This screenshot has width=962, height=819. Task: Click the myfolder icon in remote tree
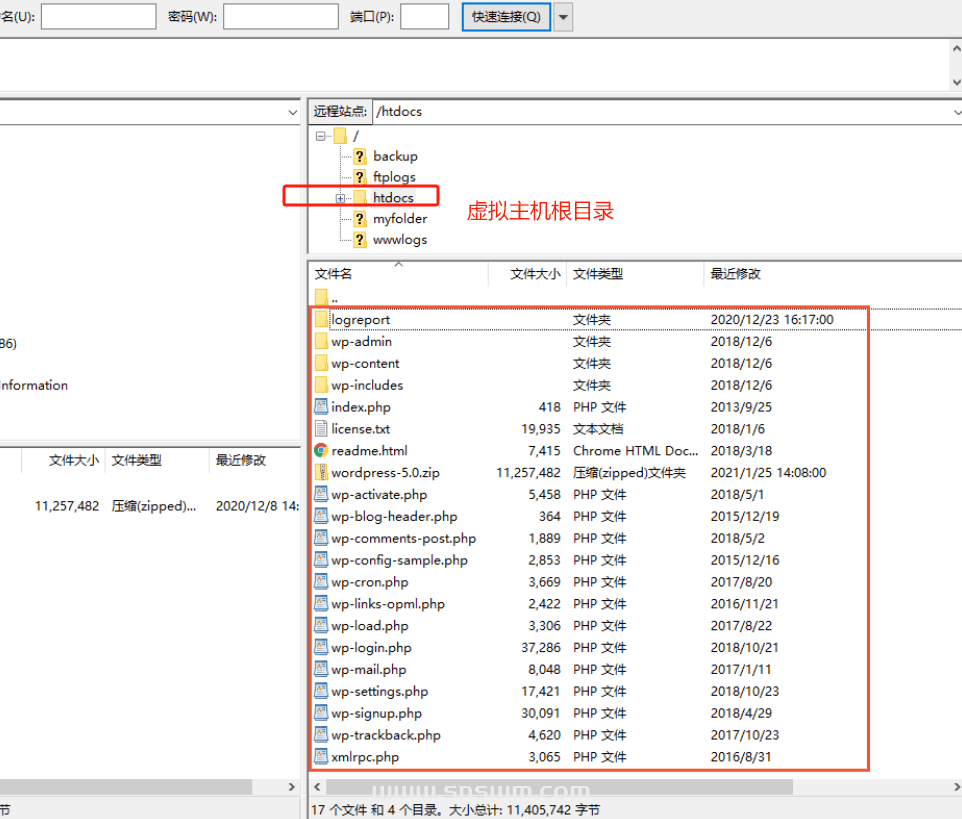[x=359, y=218]
